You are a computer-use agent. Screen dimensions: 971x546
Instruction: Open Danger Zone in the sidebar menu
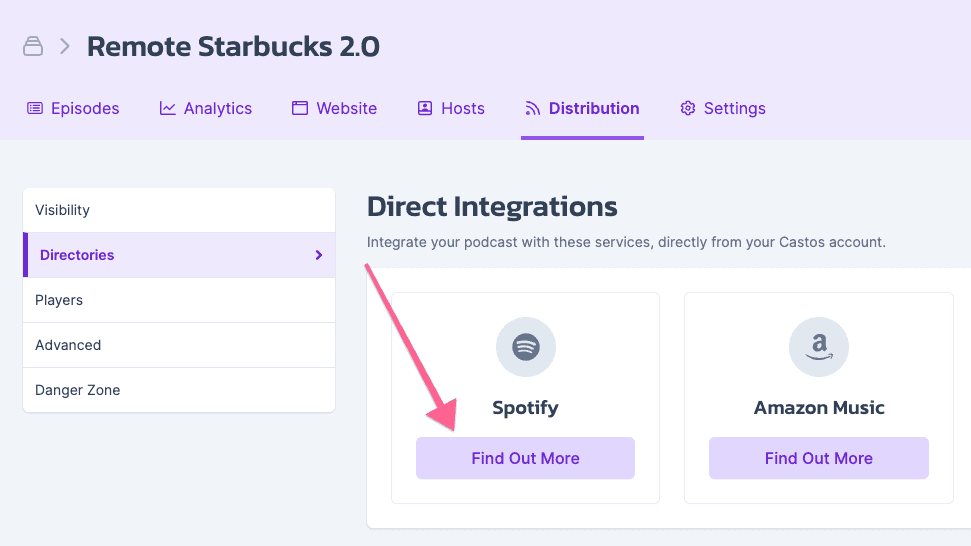[x=179, y=390]
